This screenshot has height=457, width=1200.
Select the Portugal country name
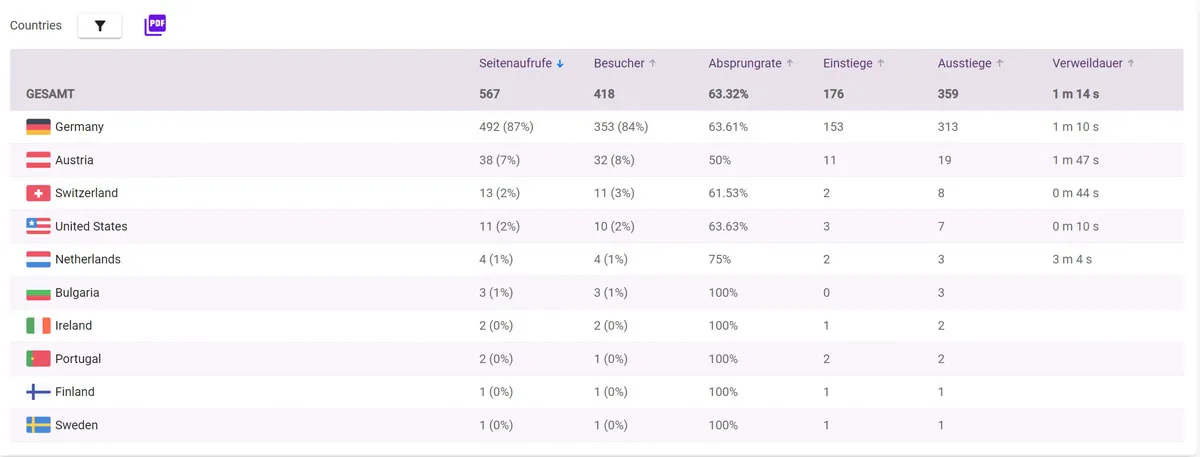tap(78, 359)
